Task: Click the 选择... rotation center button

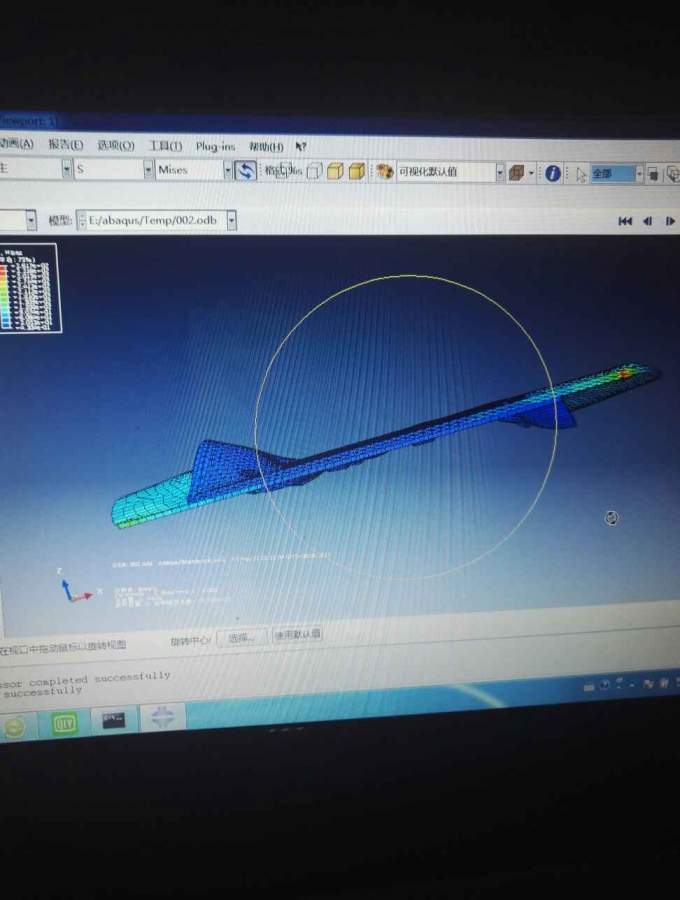Action: coord(241,637)
